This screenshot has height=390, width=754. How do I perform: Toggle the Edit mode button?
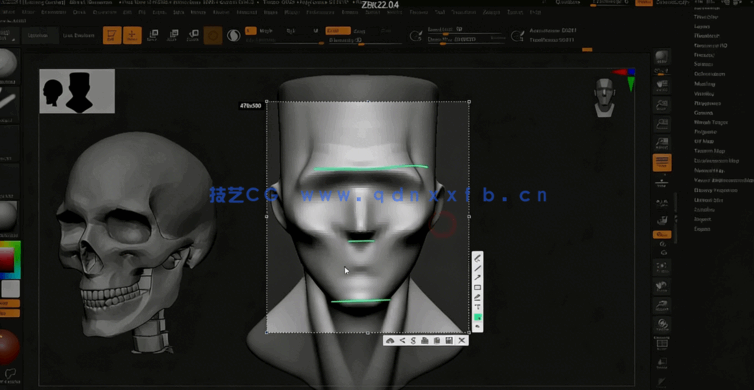click(x=112, y=36)
